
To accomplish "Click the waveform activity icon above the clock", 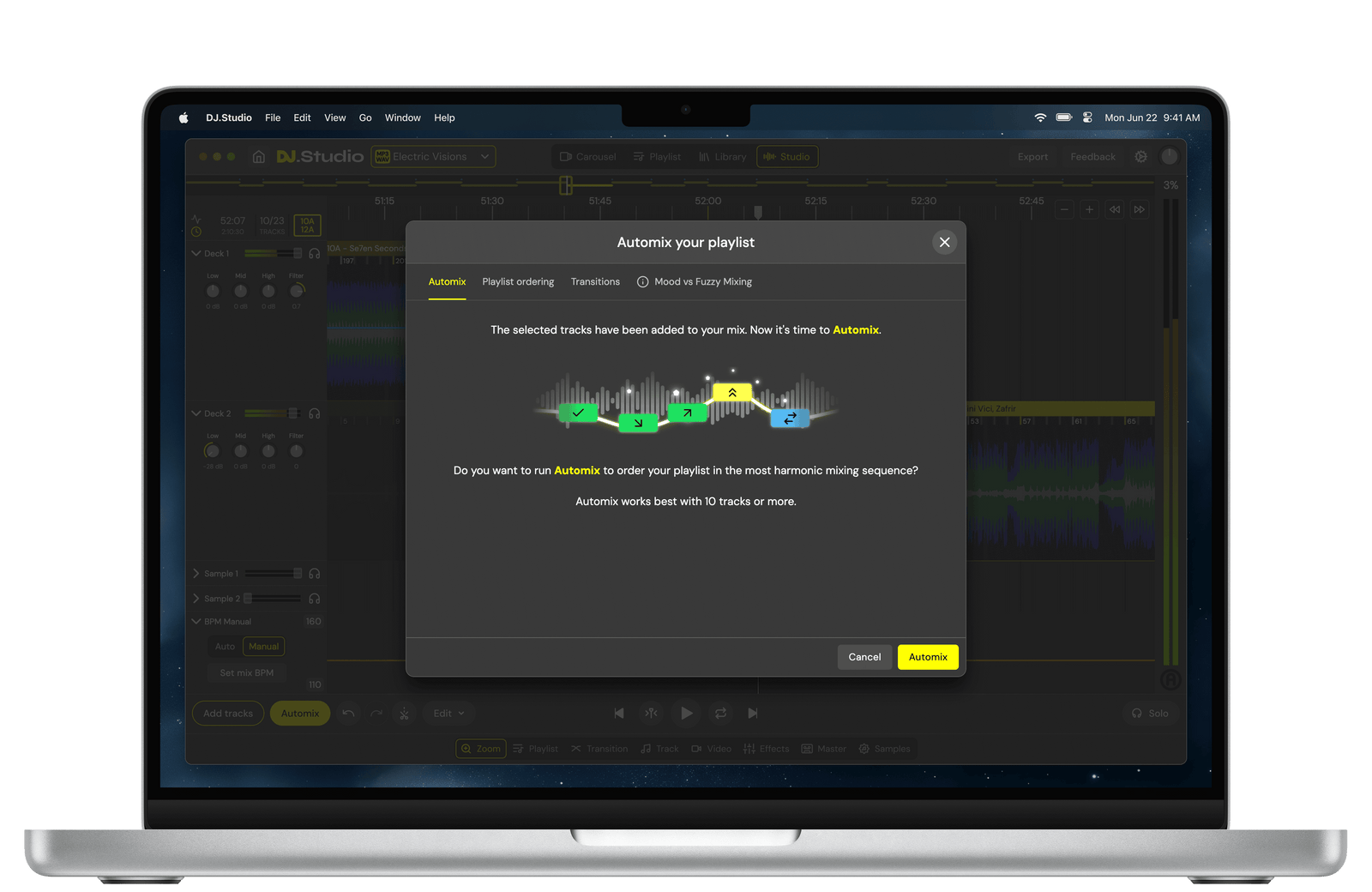I will pos(196,220).
